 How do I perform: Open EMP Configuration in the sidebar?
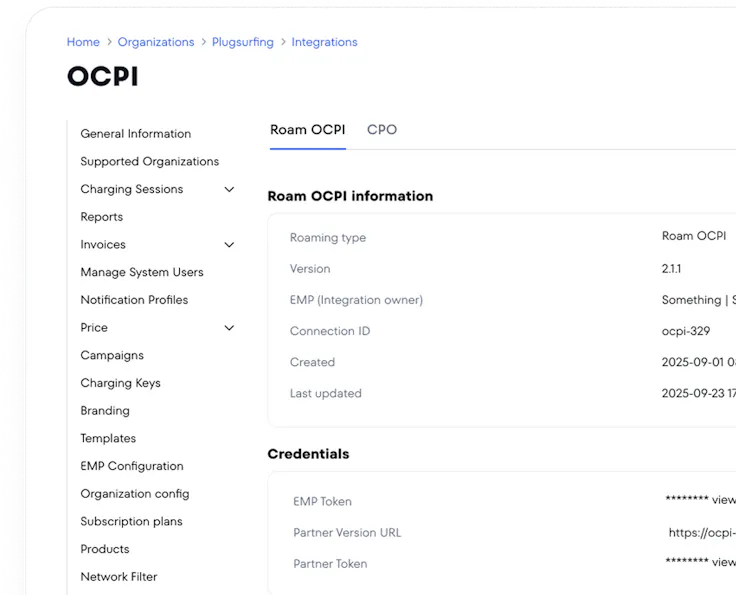[x=132, y=466]
